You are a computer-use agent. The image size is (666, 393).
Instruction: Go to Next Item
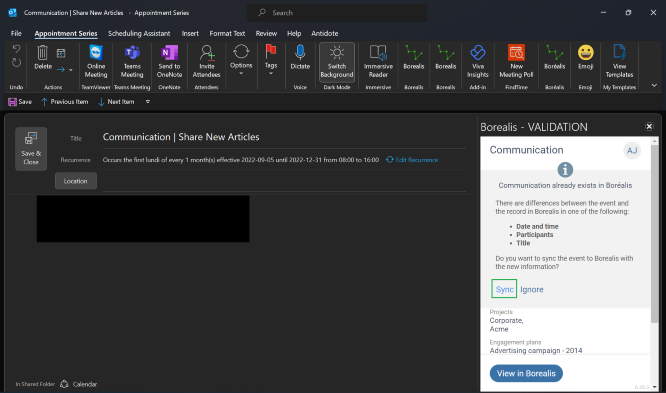pyautogui.click(x=116, y=102)
